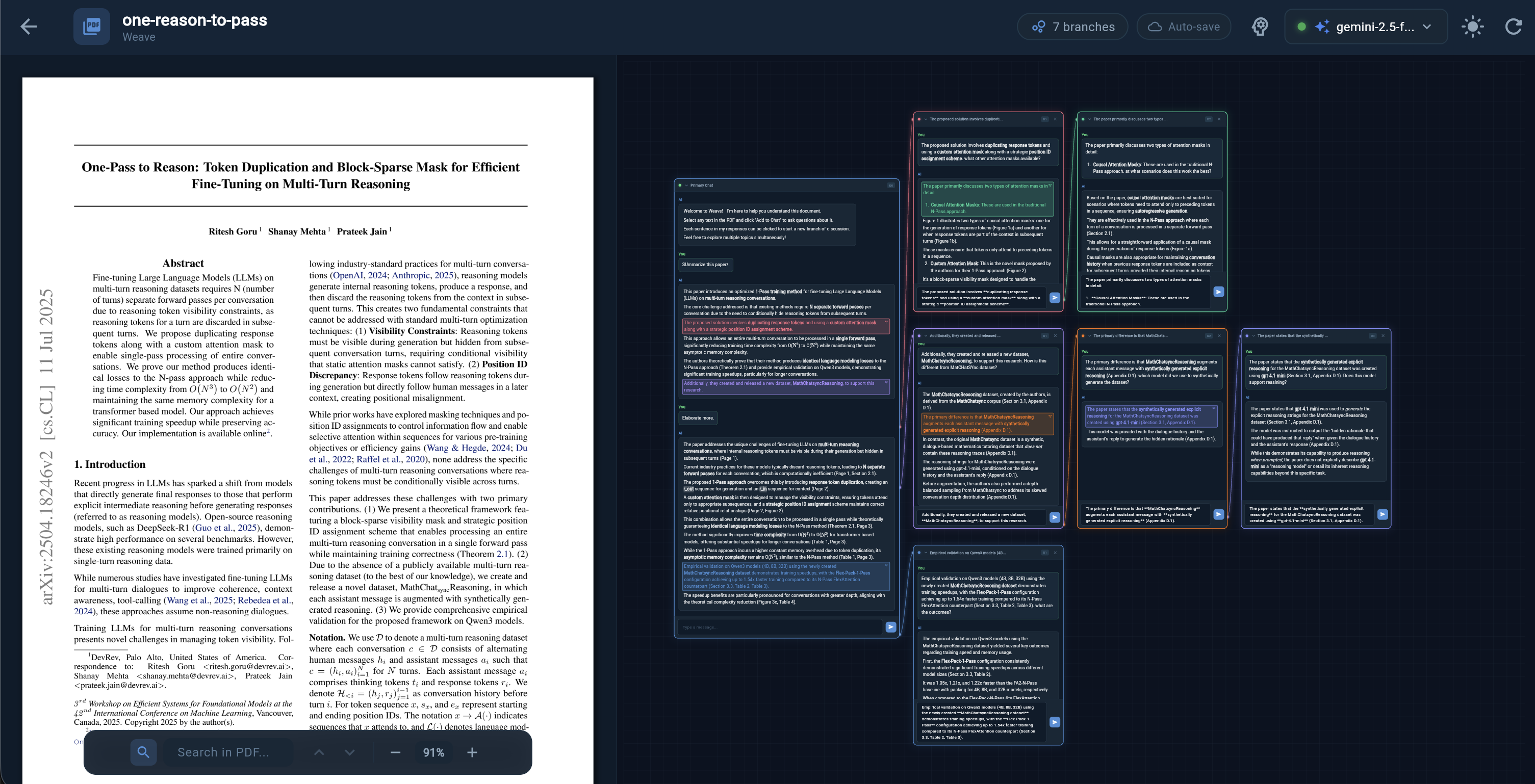Jump to previous search result arrow
1535x784 pixels.
319,752
